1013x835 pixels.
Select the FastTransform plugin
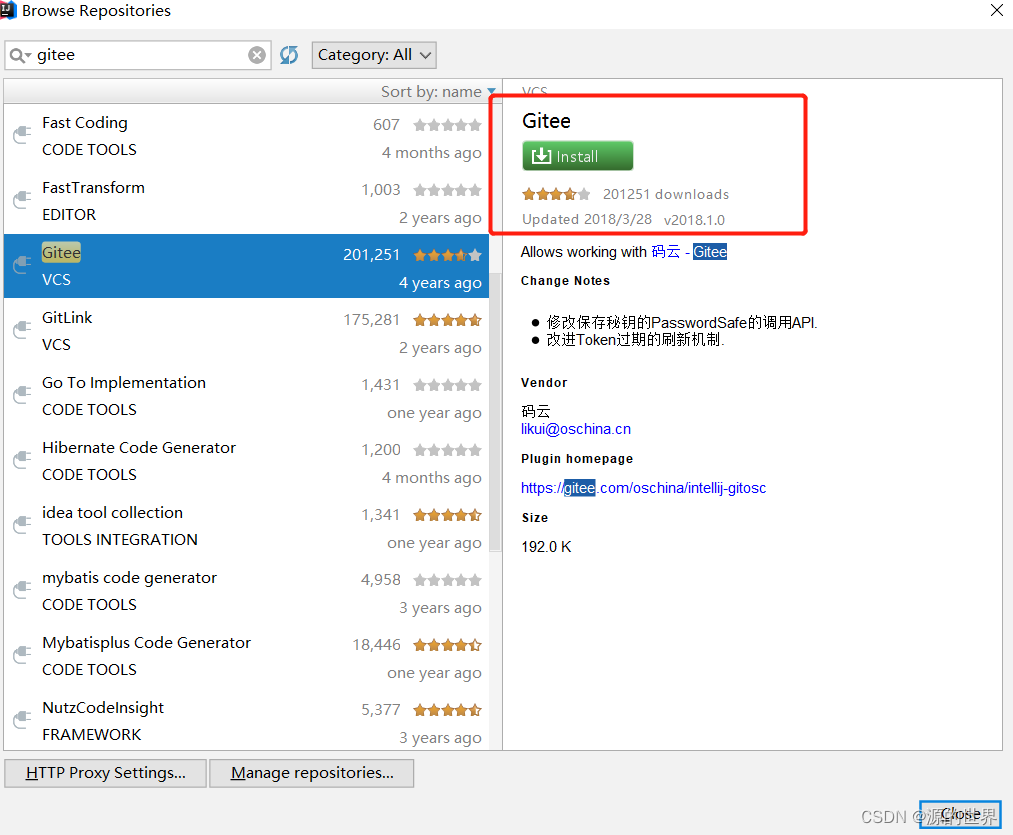(246, 201)
